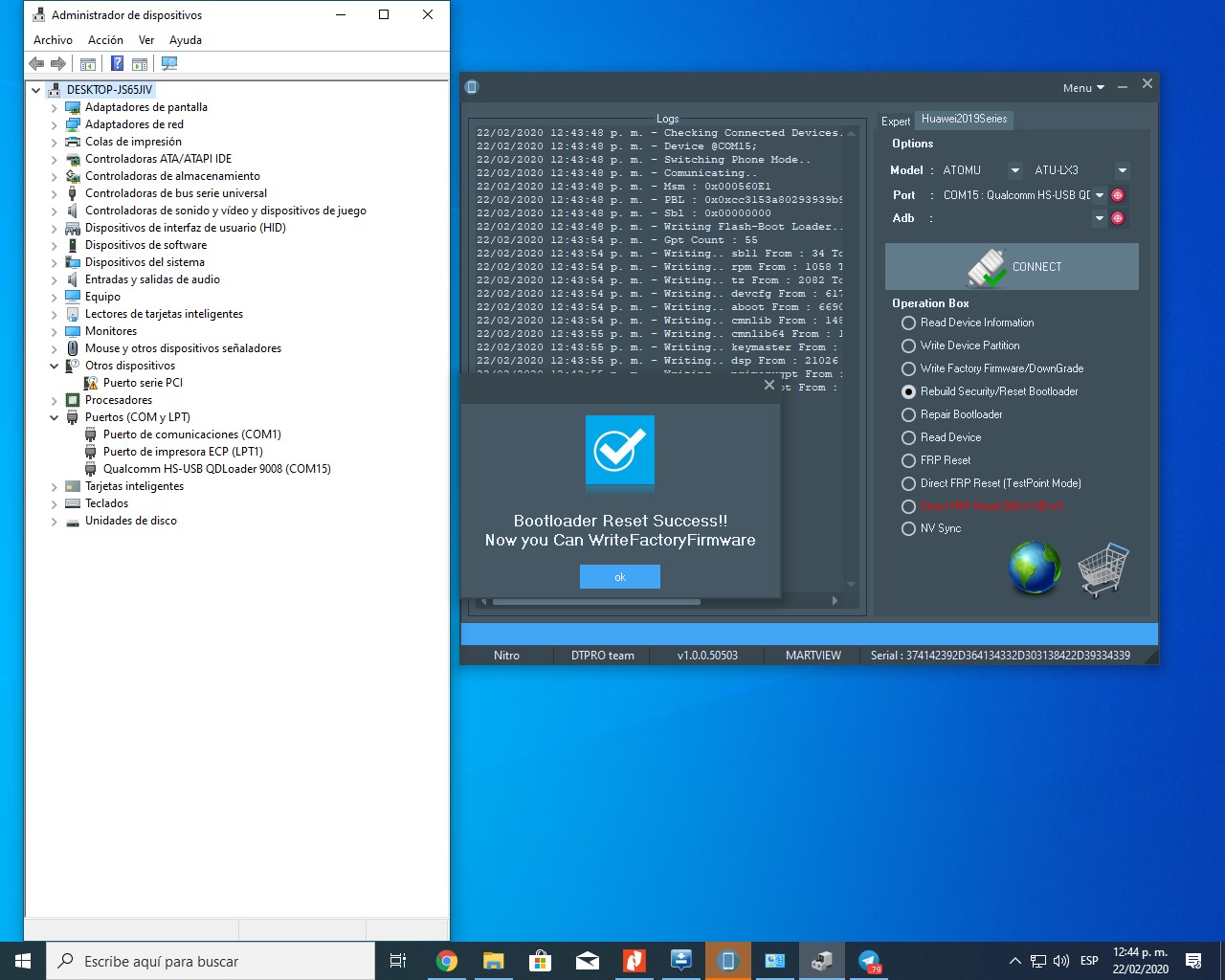Select Direct FRP Reset (TestPoint Mode) option

pyautogui.click(x=908, y=483)
